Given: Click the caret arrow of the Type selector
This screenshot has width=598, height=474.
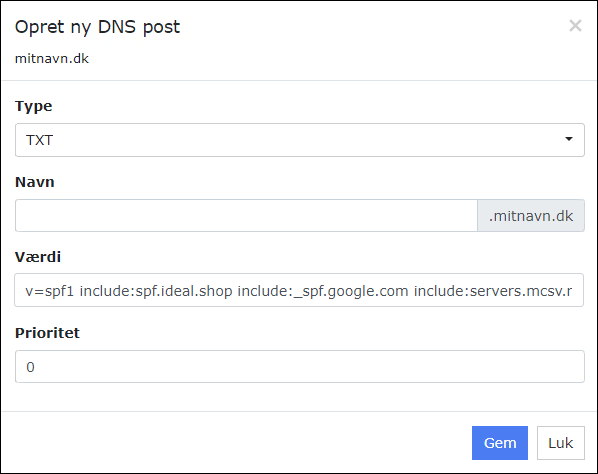Looking at the screenshot, I should point(569,139).
